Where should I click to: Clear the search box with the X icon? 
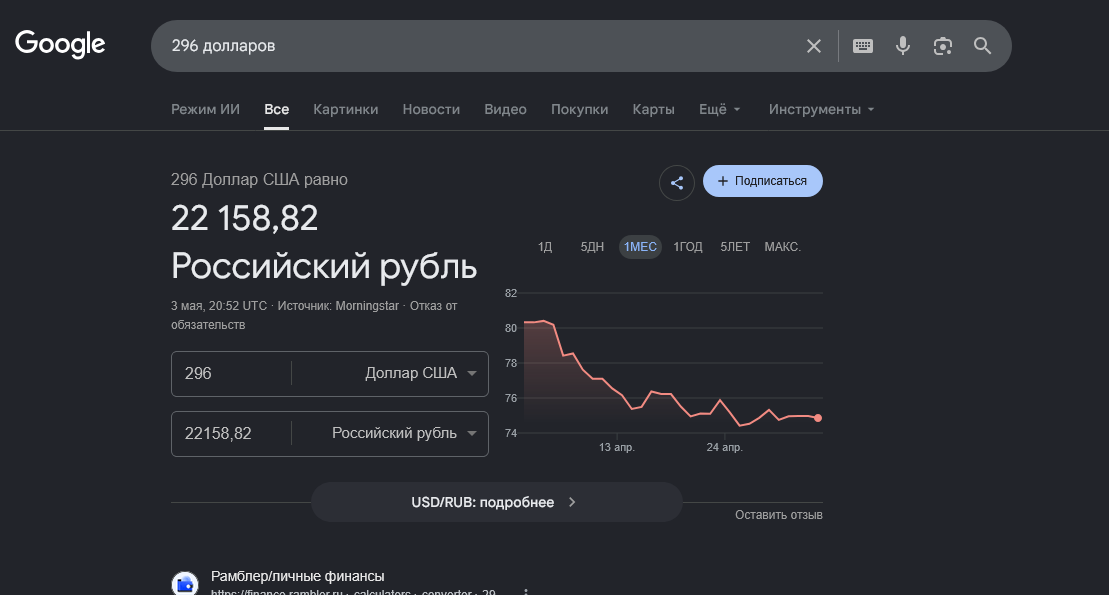point(813,46)
